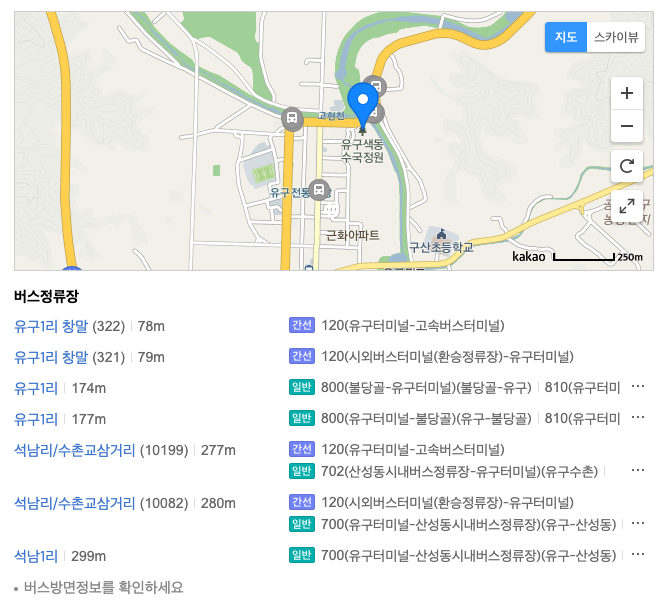This screenshot has width=665, height=604.
Task: Click 일반 badge beside route 702
Action: coord(302,471)
